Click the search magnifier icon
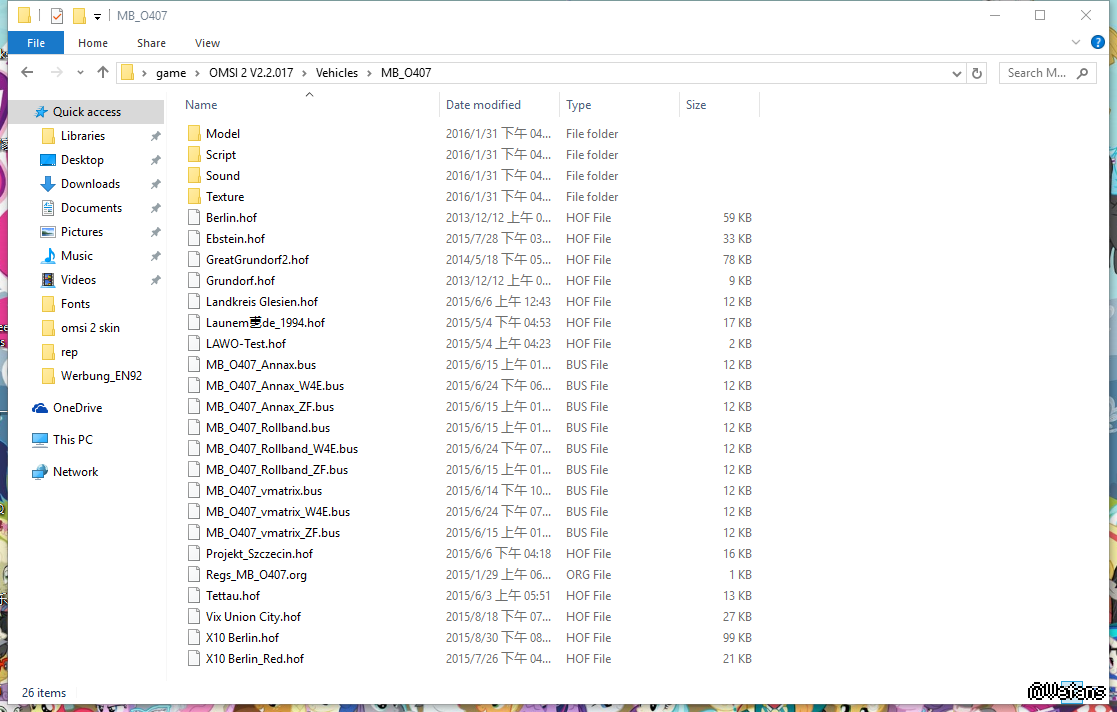This screenshot has width=1117, height=712. pyautogui.click(x=1082, y=73)
